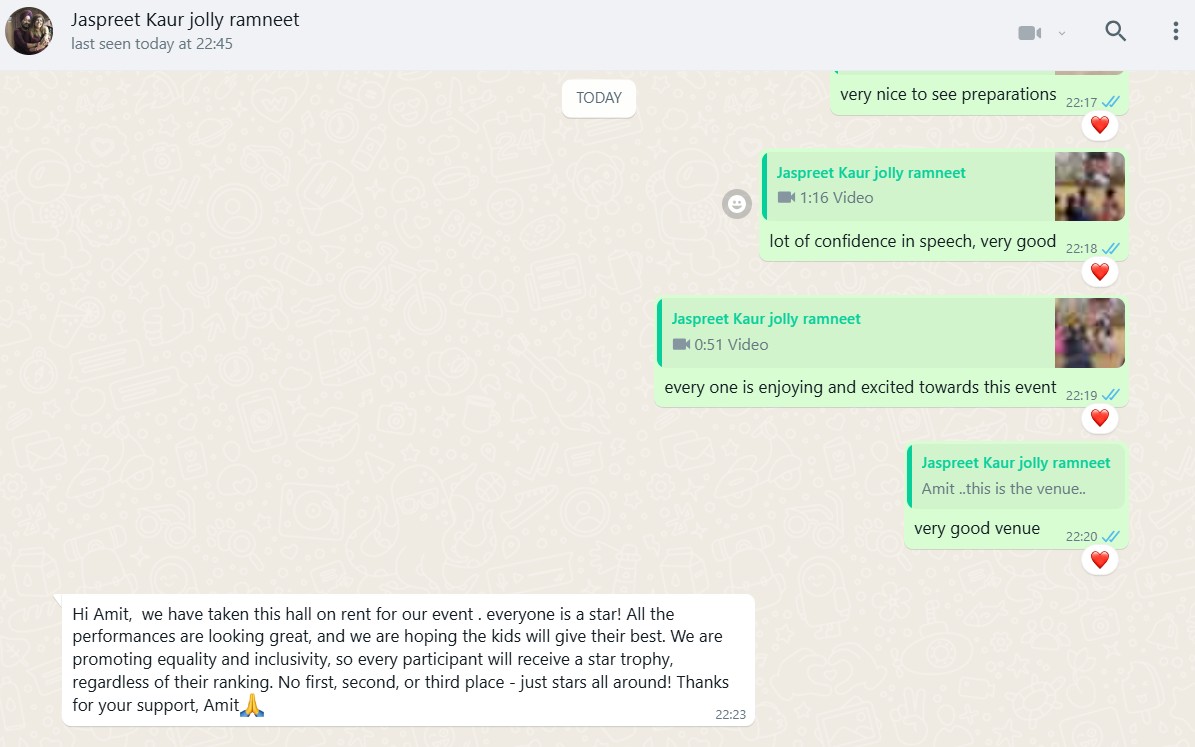Start a video call with Jaspreet

[1030, 33]
